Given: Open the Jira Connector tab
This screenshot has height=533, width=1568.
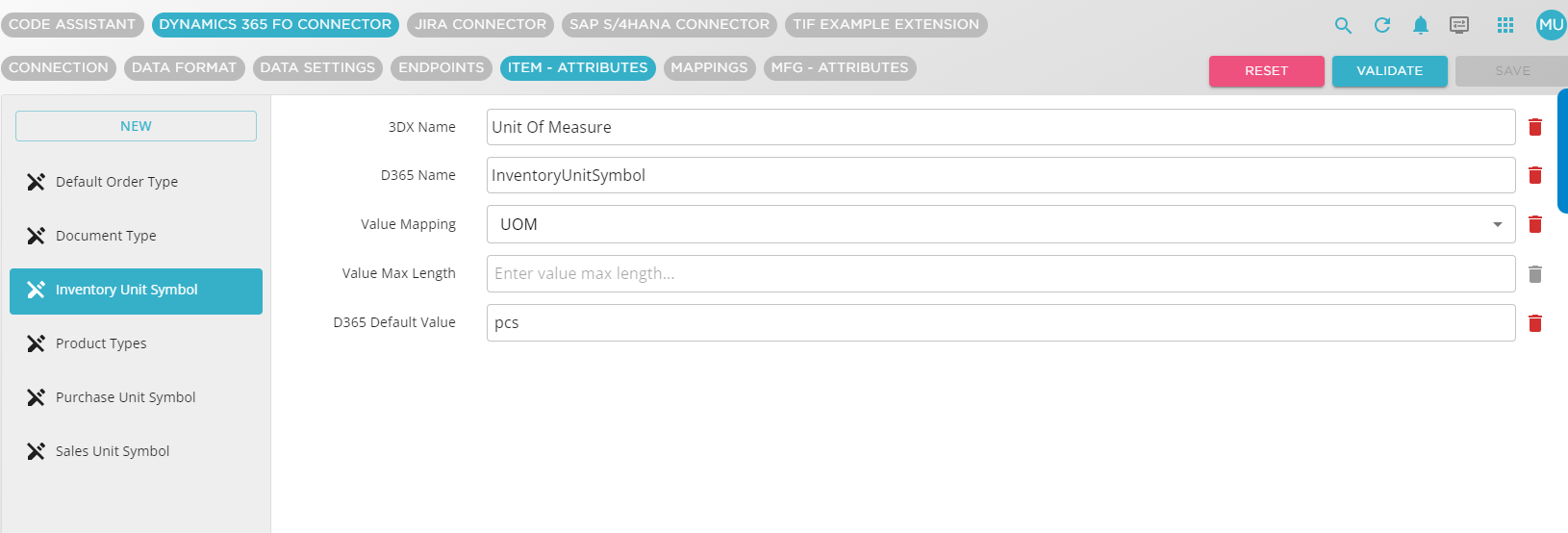Looking at the screenshot, I should 480,25.
